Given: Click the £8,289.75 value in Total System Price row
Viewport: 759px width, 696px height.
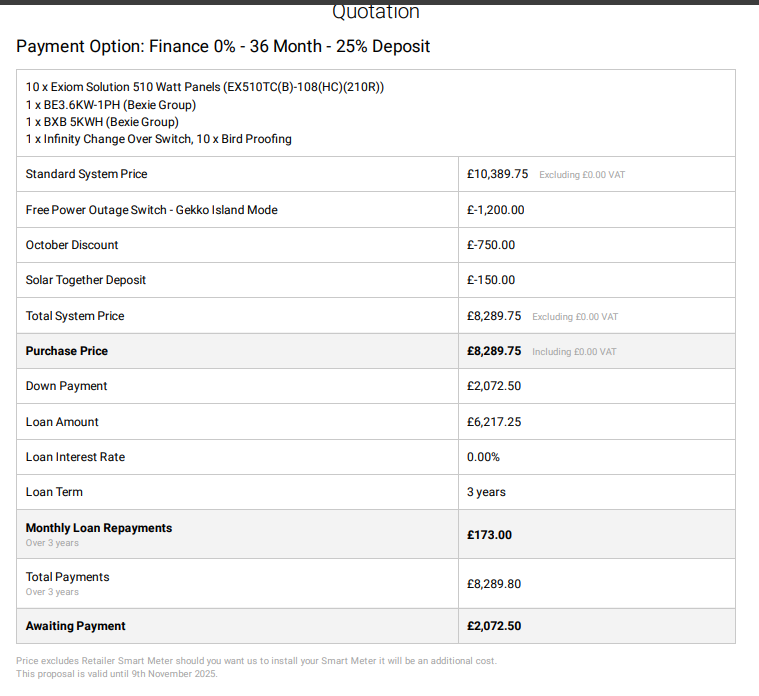Looking at the screenshot, I should click(494, 316).
